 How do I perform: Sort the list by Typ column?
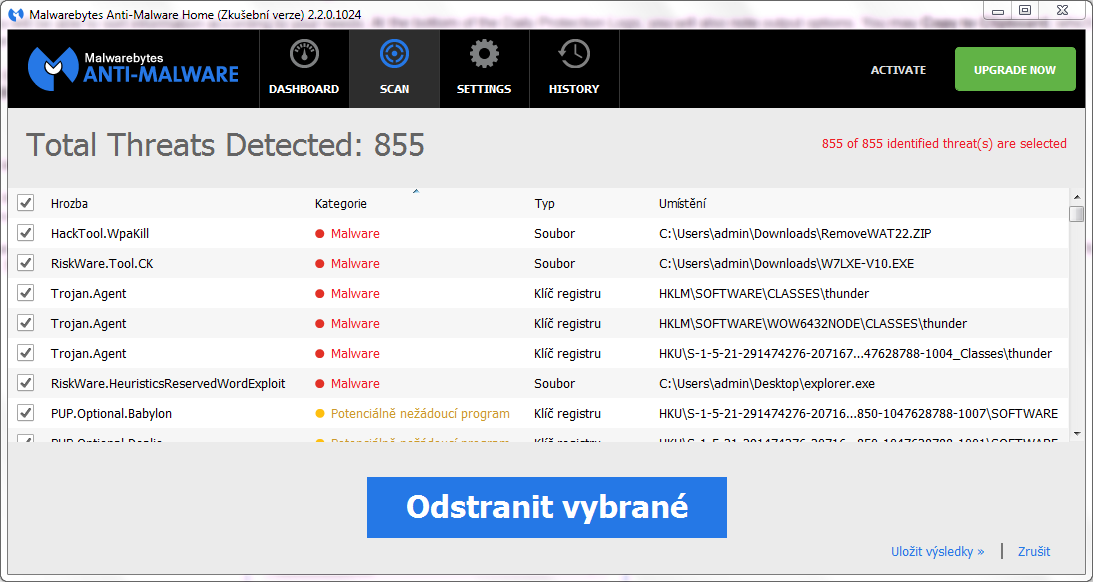(x=544, y=204)
